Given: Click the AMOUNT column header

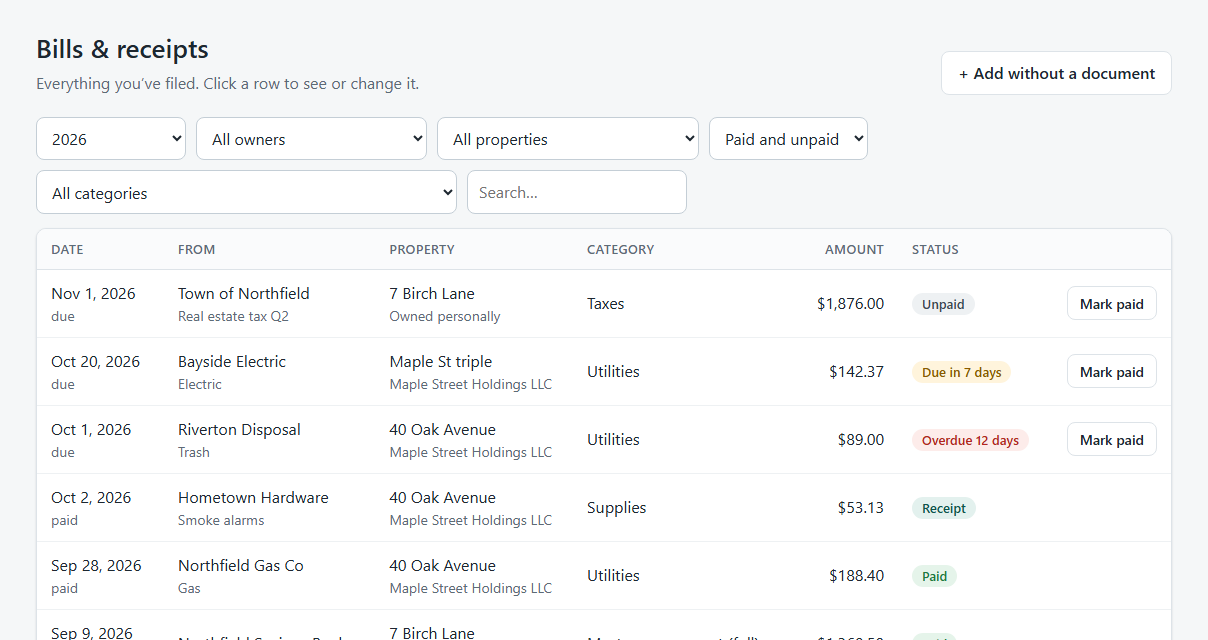Looking at the screenshot, I should pos(854,250).
